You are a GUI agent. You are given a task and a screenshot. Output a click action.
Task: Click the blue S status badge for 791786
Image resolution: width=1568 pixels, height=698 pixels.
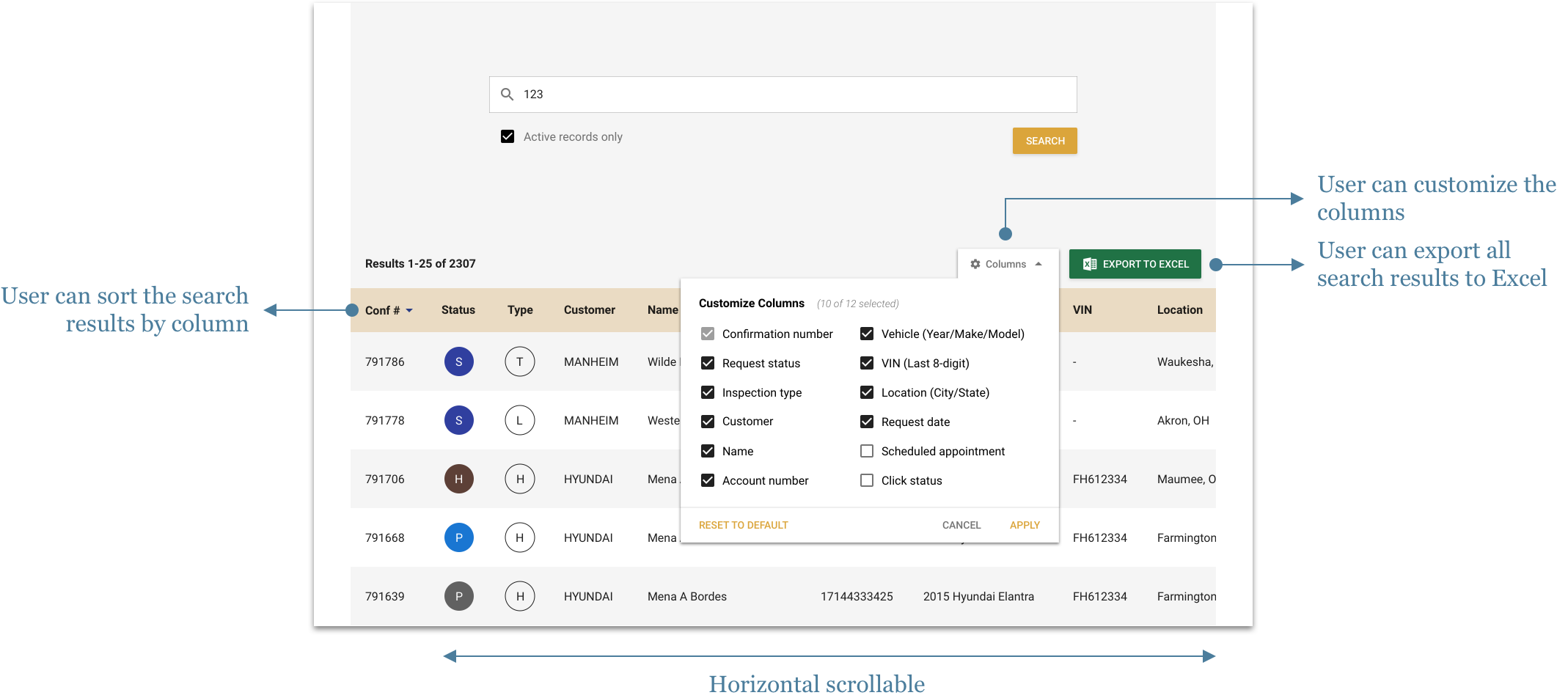[458, 361]
